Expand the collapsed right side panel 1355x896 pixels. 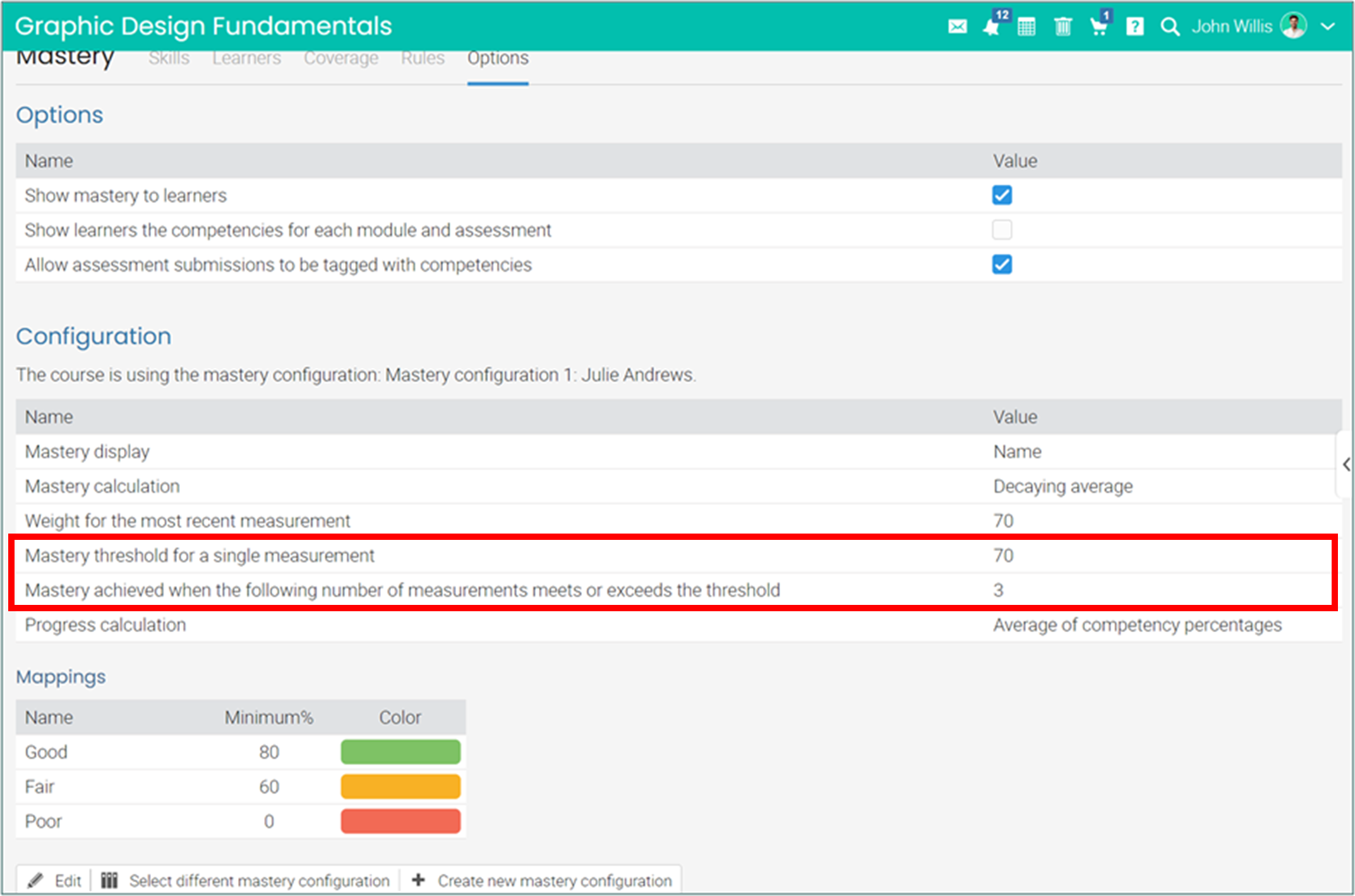(1346, 465)
